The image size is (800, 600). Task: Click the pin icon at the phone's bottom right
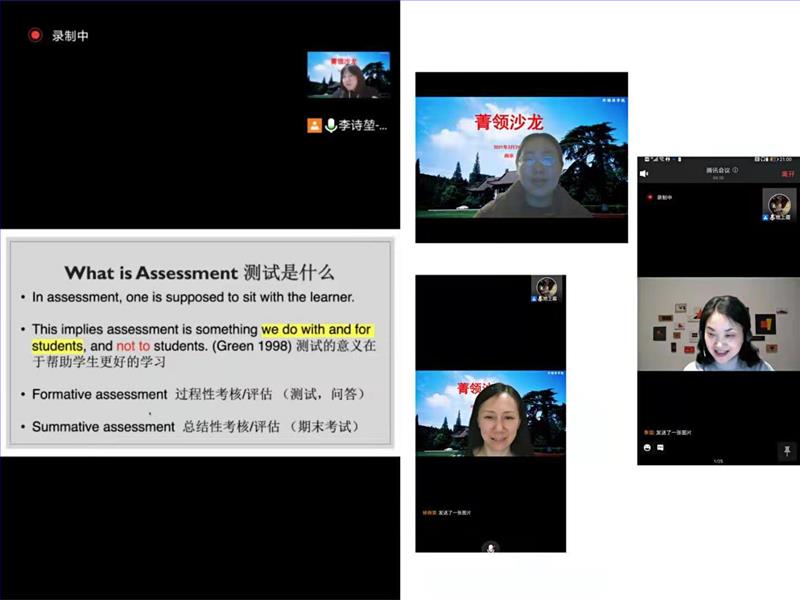coord(788,450)
